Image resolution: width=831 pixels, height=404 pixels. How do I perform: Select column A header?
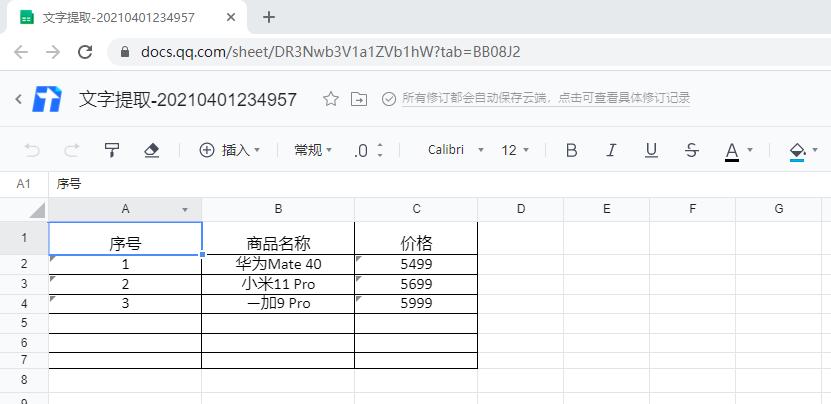click(x=125, y=209)
